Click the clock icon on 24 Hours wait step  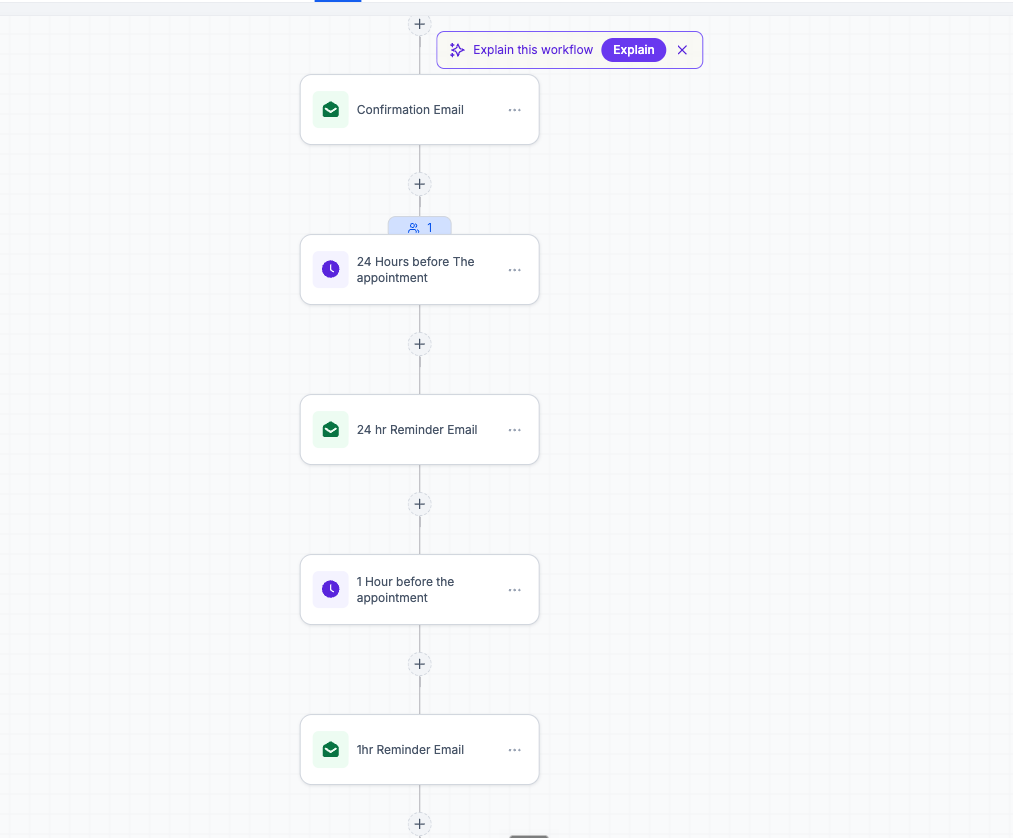pyautogui.click(x=330, y=269)
